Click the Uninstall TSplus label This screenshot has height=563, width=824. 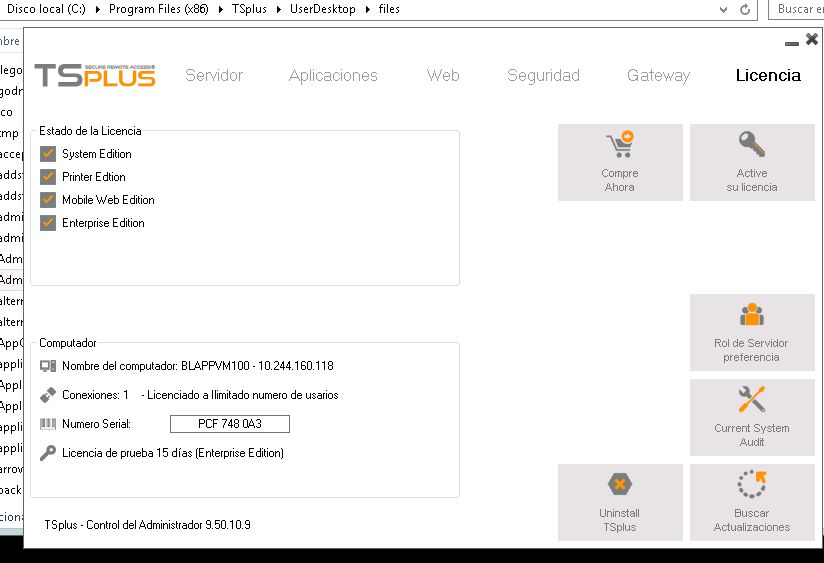(x=620, y=520)
